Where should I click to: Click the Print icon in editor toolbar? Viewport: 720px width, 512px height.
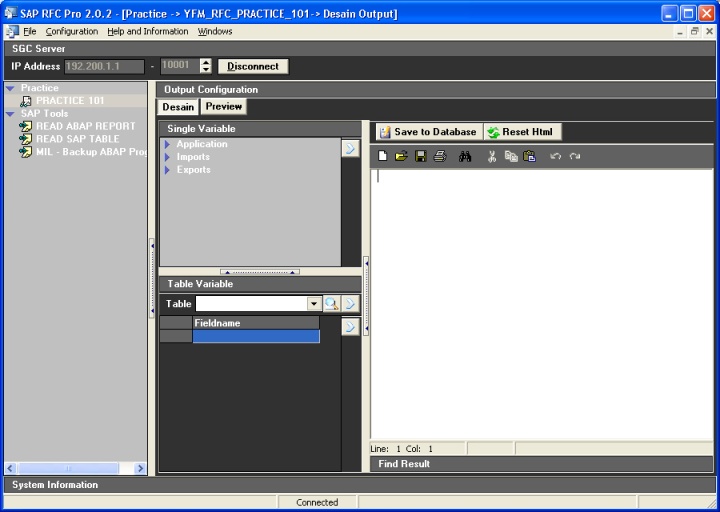(x=439, y=157)
